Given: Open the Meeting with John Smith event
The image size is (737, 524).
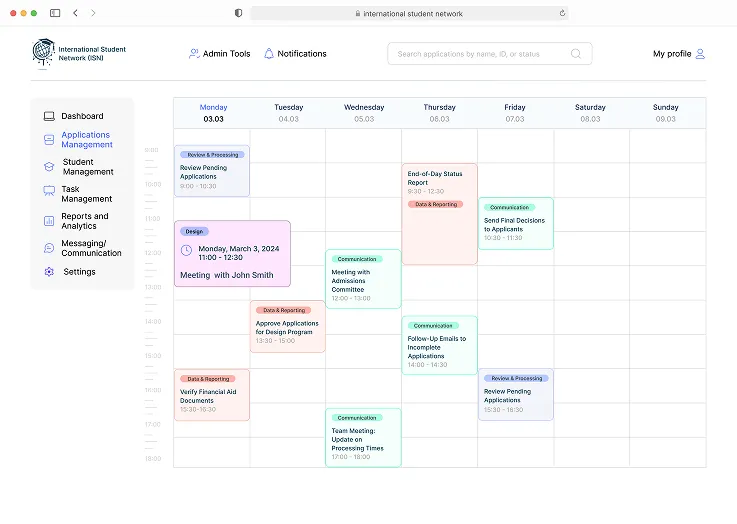Looking at the screenshot, I should [x=232, y=254].
